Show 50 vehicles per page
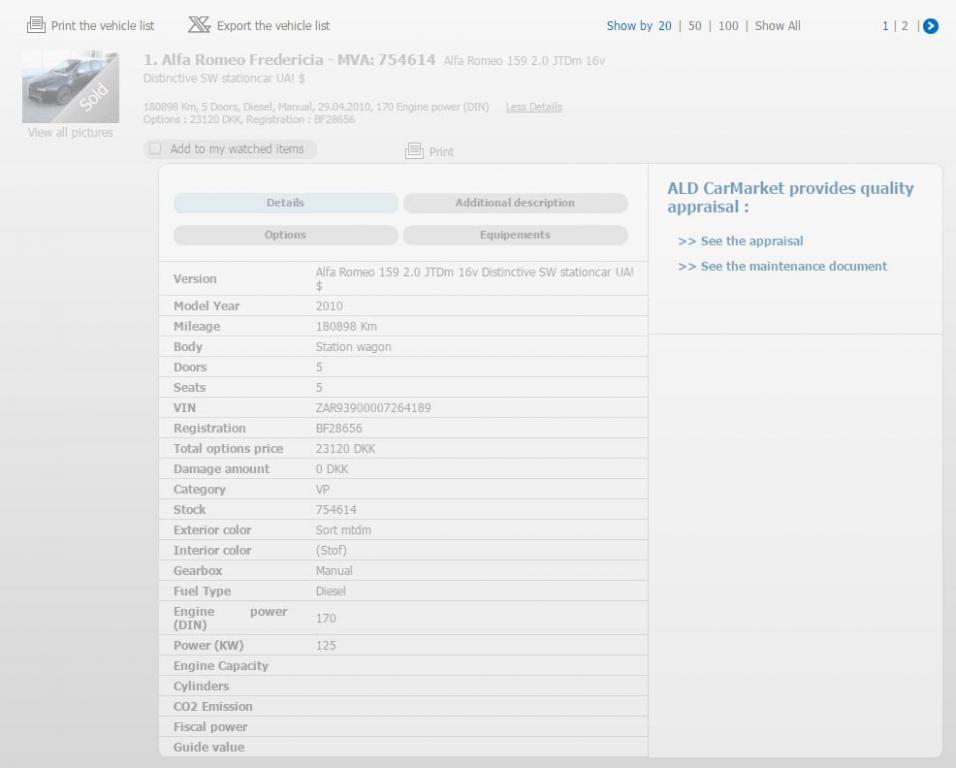 (x=694, y=26)
